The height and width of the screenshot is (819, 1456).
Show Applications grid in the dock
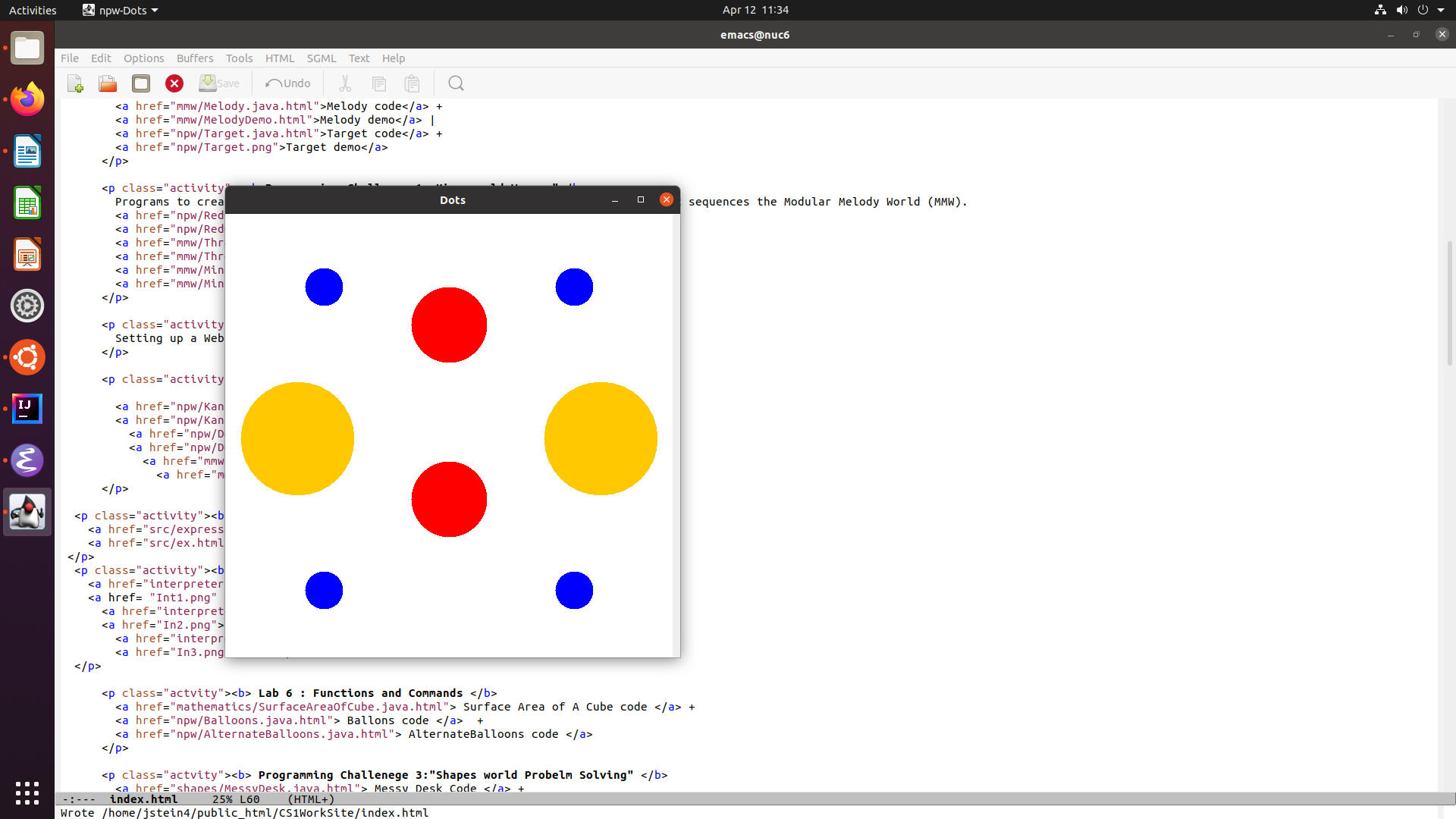27,792
